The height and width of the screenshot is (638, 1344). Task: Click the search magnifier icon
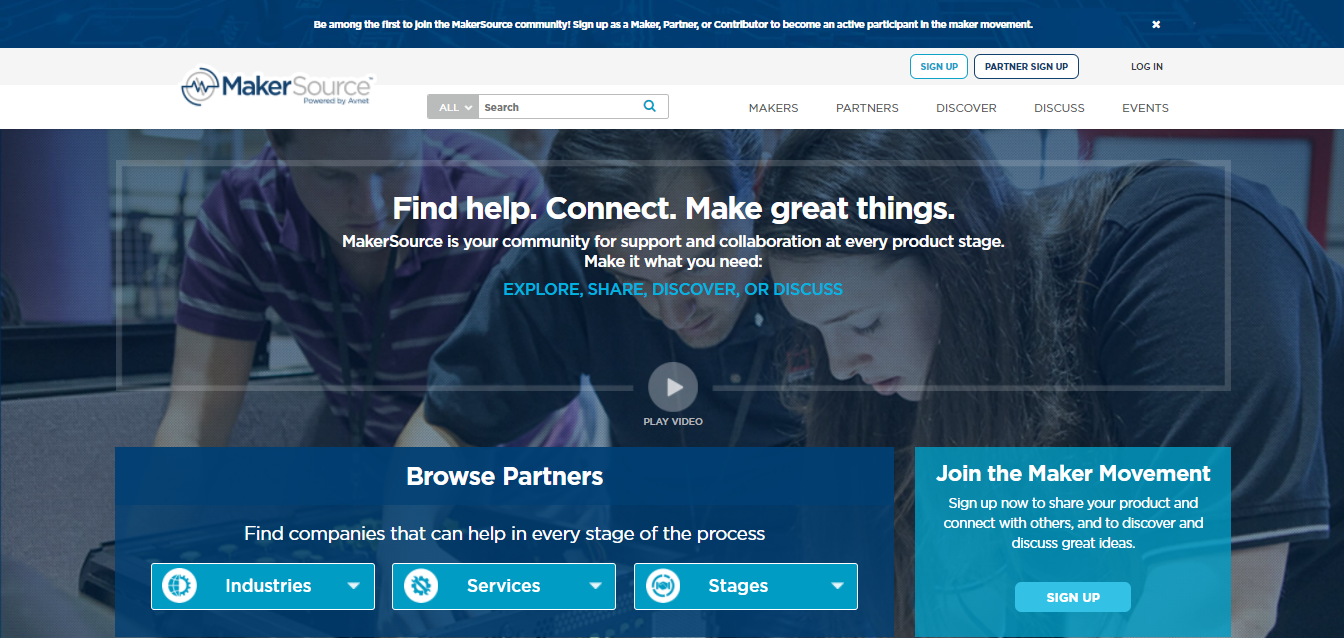tap(650, 106)
